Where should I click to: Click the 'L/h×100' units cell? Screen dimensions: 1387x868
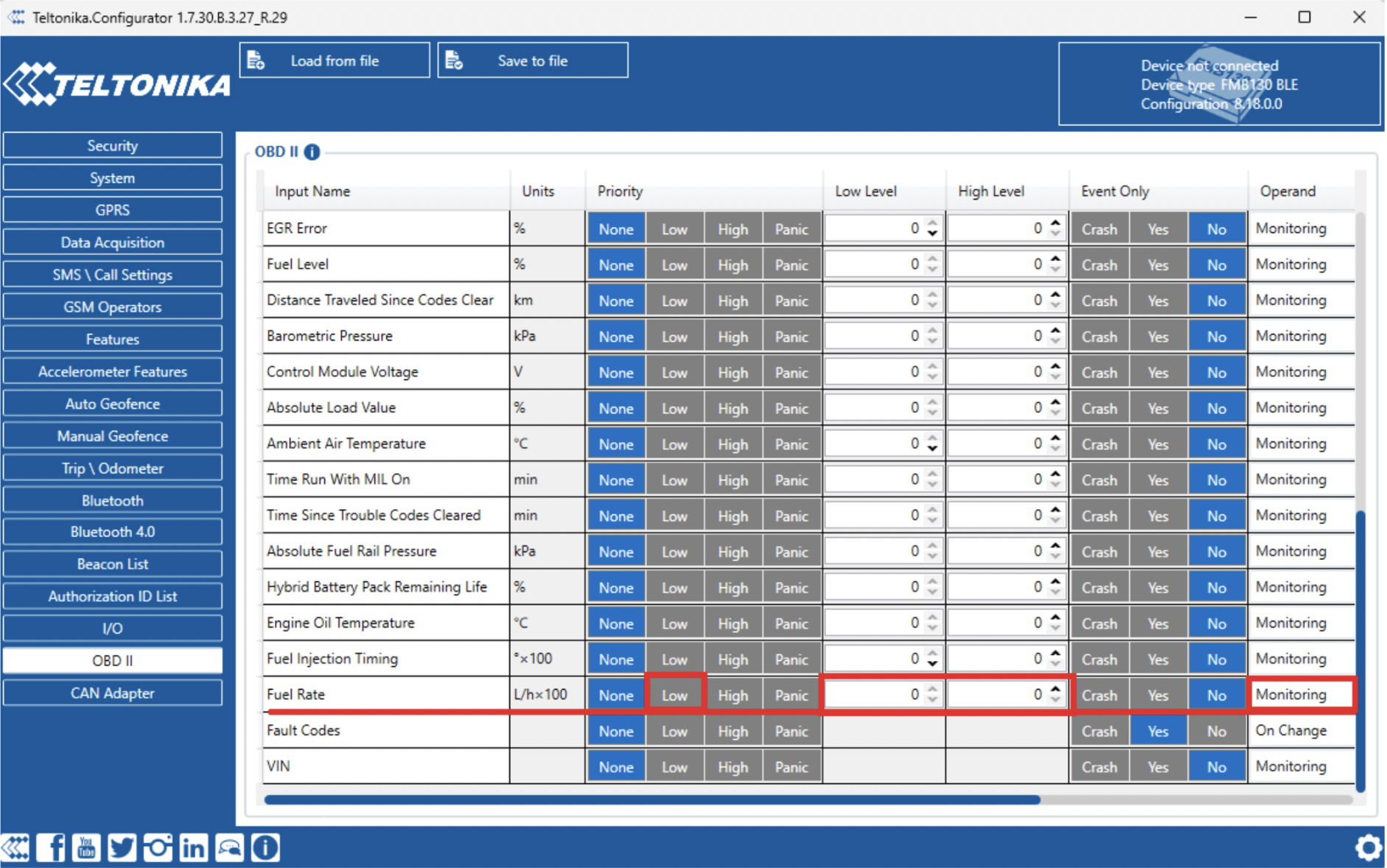[x=547, y=694]
